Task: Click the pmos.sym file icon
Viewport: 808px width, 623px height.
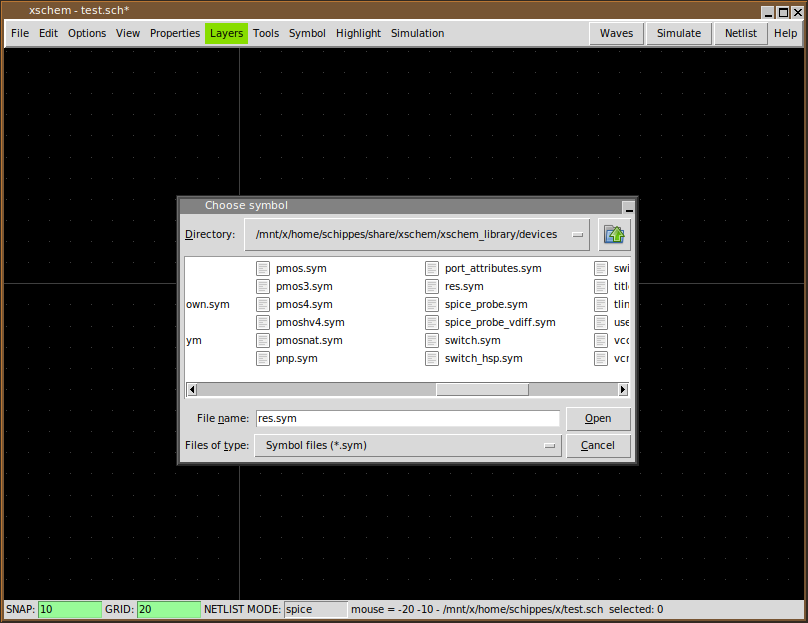Action: (x=263, y=268)
